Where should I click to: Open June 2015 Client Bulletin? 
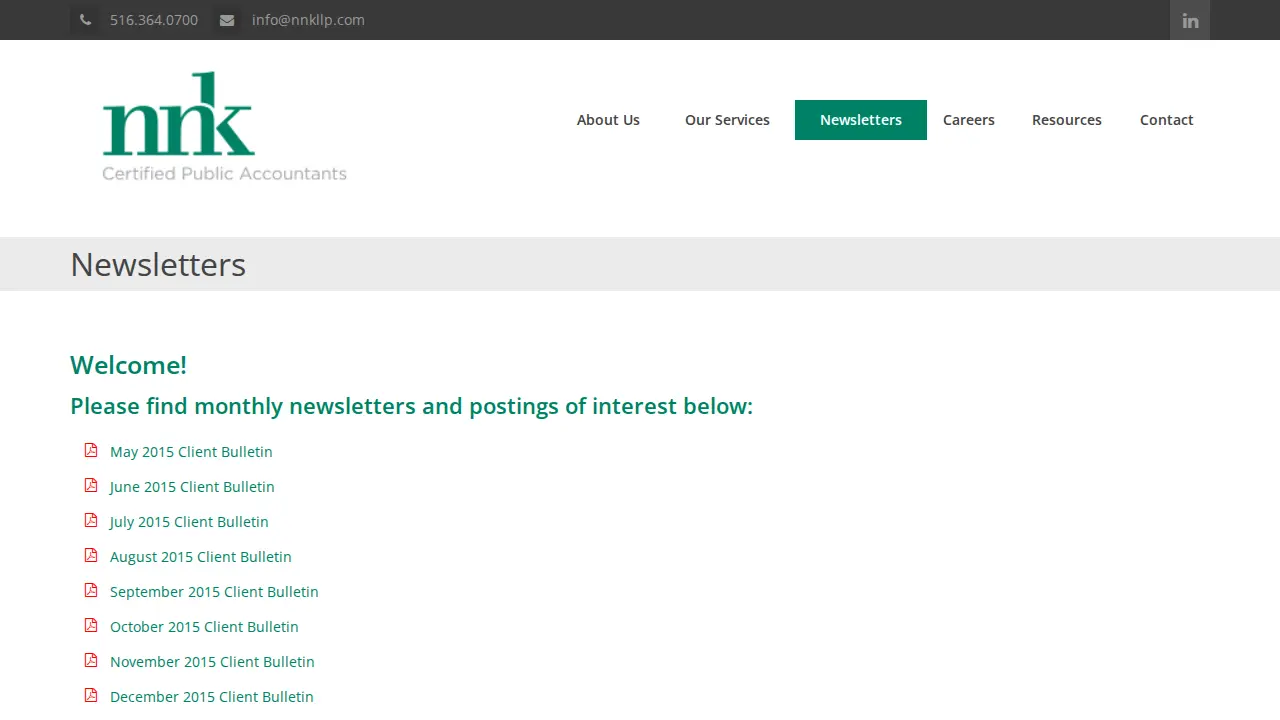click(x=192, y=487)
